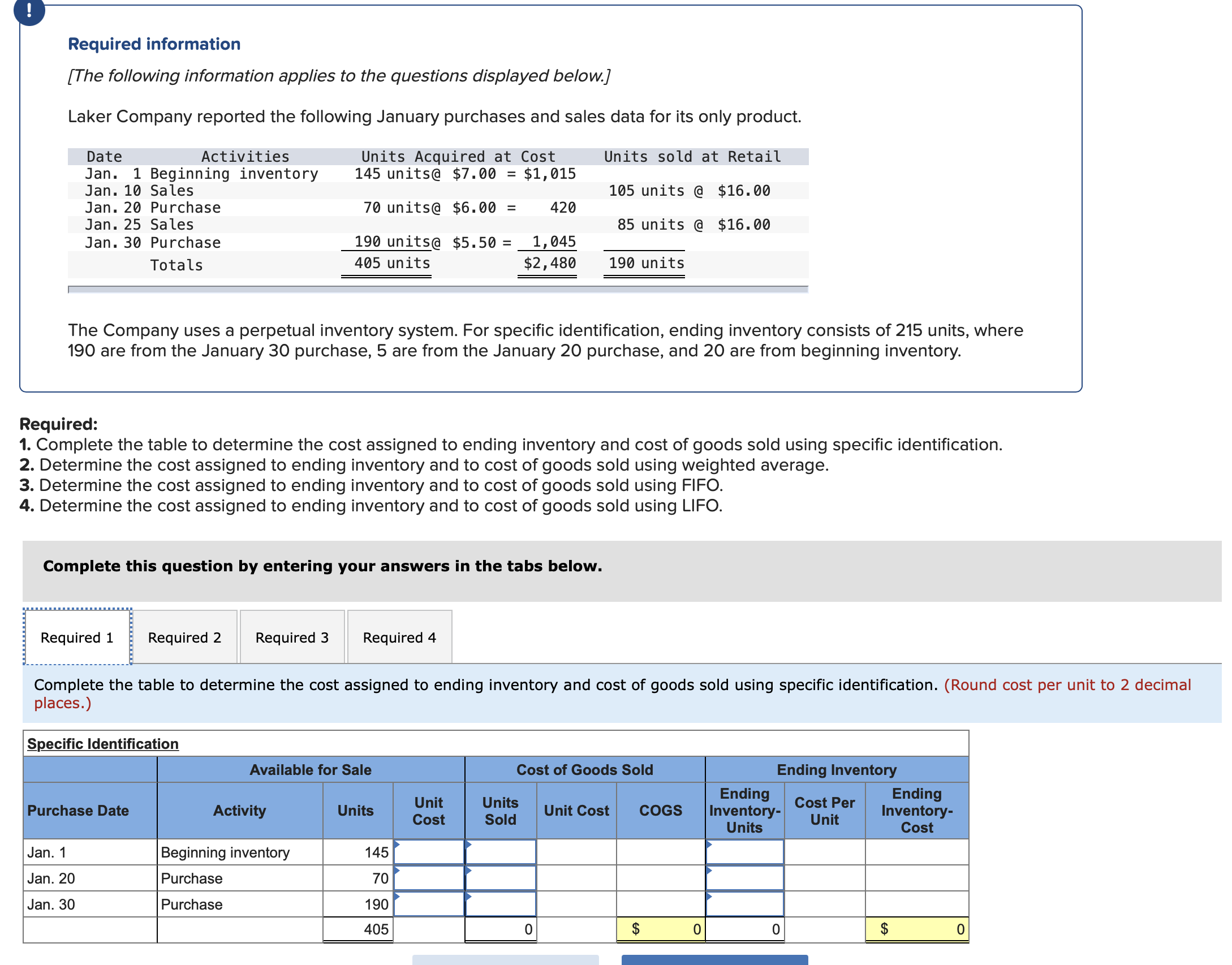Click the dark blue next button at bottom

[x=714, y=959]
